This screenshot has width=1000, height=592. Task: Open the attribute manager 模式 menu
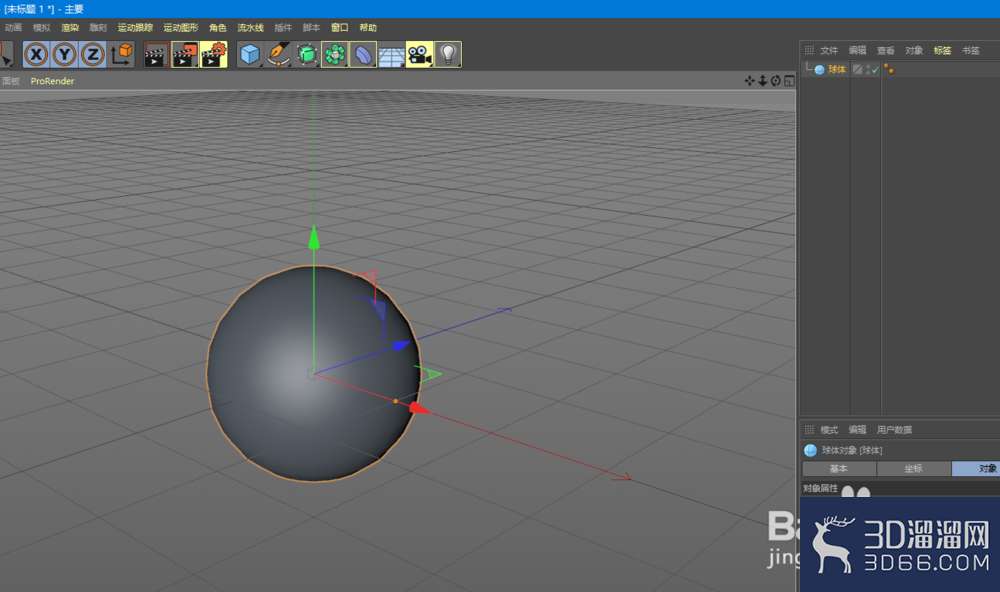click(x=829, y=430)
